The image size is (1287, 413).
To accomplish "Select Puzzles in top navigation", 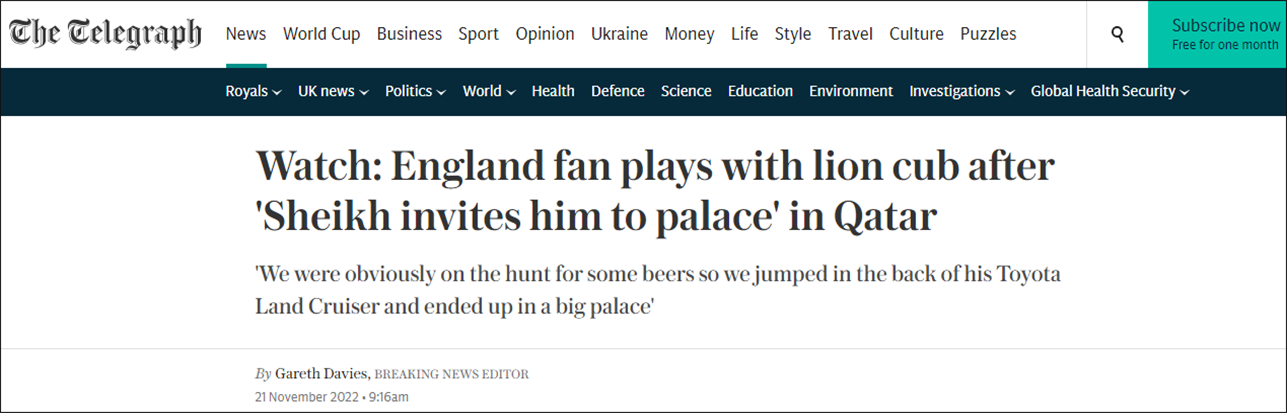I will pyautogui.click(x=988, y=34).
